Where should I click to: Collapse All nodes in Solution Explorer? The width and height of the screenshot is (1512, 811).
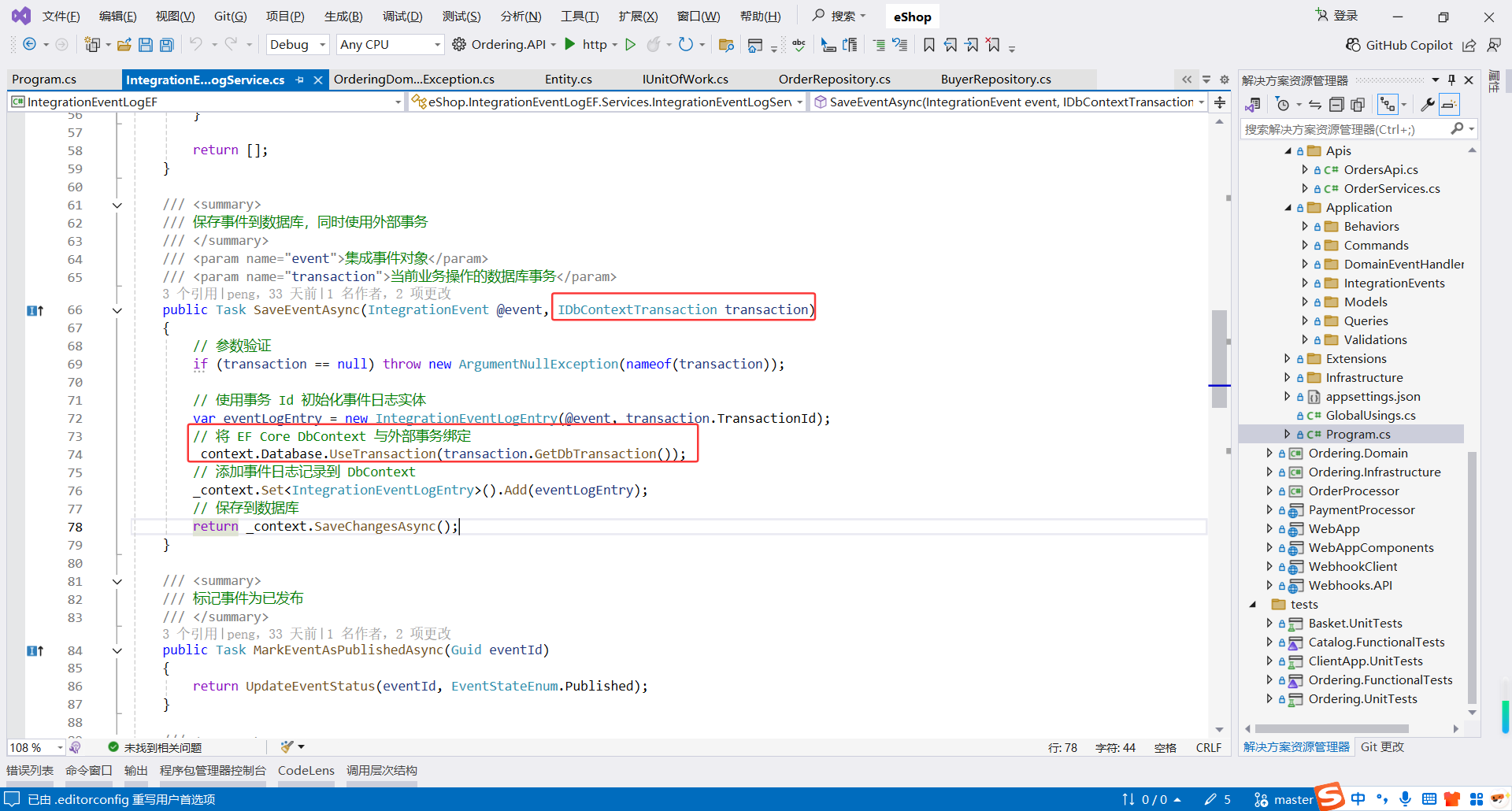coord(1336,103)
